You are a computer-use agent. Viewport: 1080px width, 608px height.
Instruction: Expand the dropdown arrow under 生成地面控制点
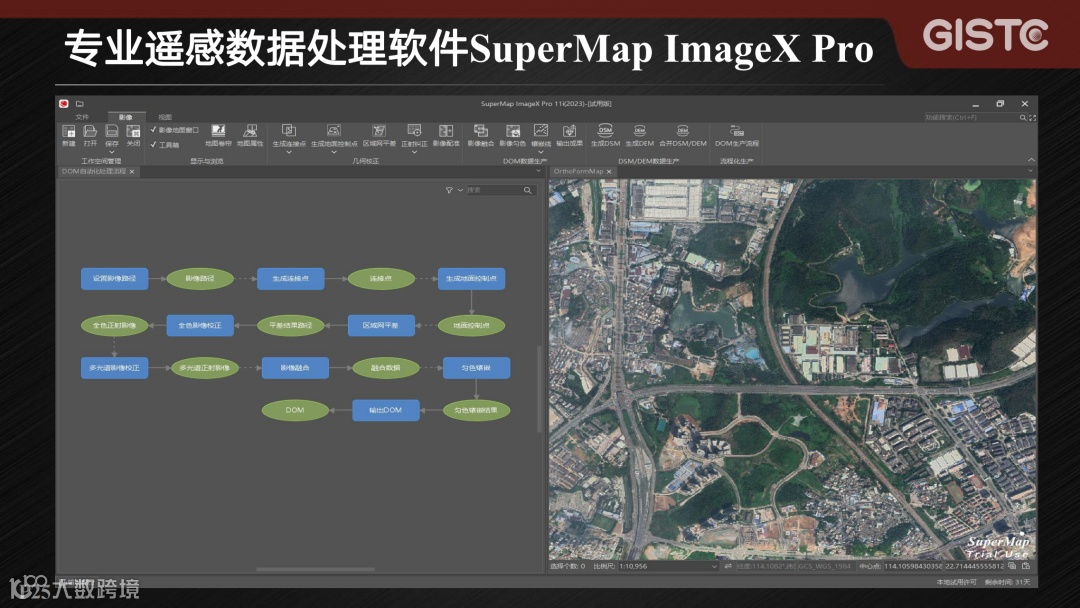point(334,151)
